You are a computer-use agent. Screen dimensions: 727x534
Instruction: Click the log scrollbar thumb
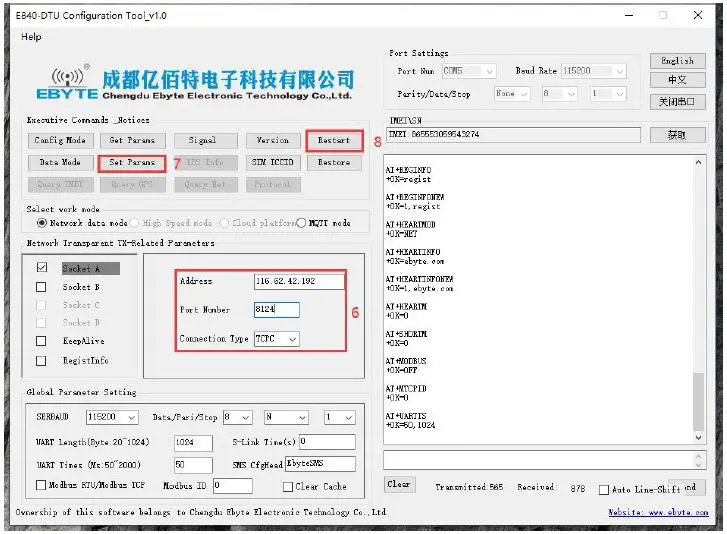point(698,401)
